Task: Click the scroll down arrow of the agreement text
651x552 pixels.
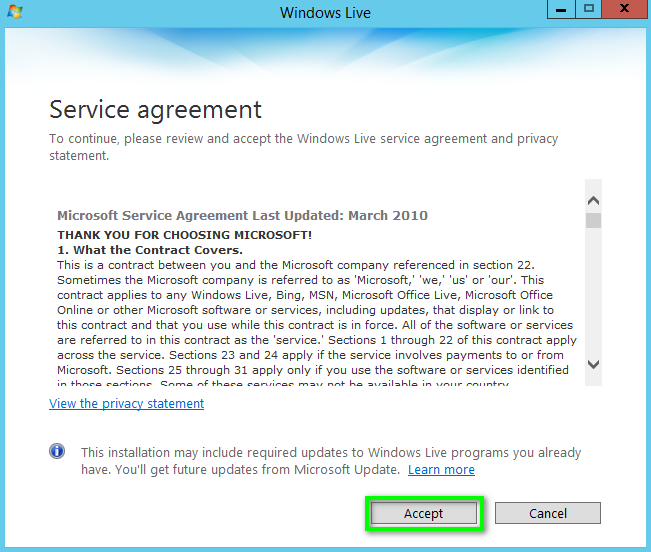Action: [593, 364]
